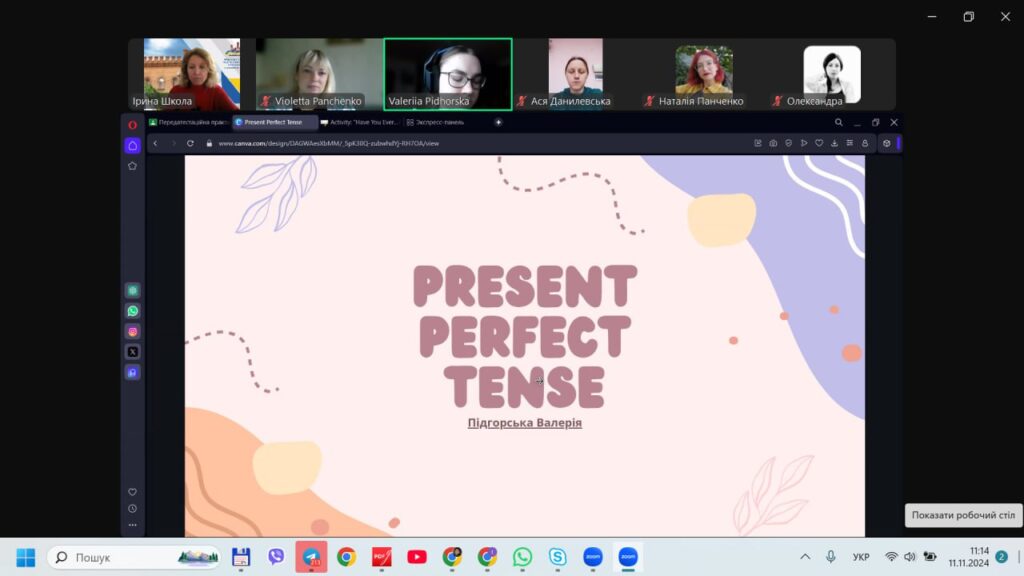Image resolution: width=1024 pixels, height=576 pixels.
Task: Switch to the 'Activity: Have You Ever' tab
Action: point(360,122)
